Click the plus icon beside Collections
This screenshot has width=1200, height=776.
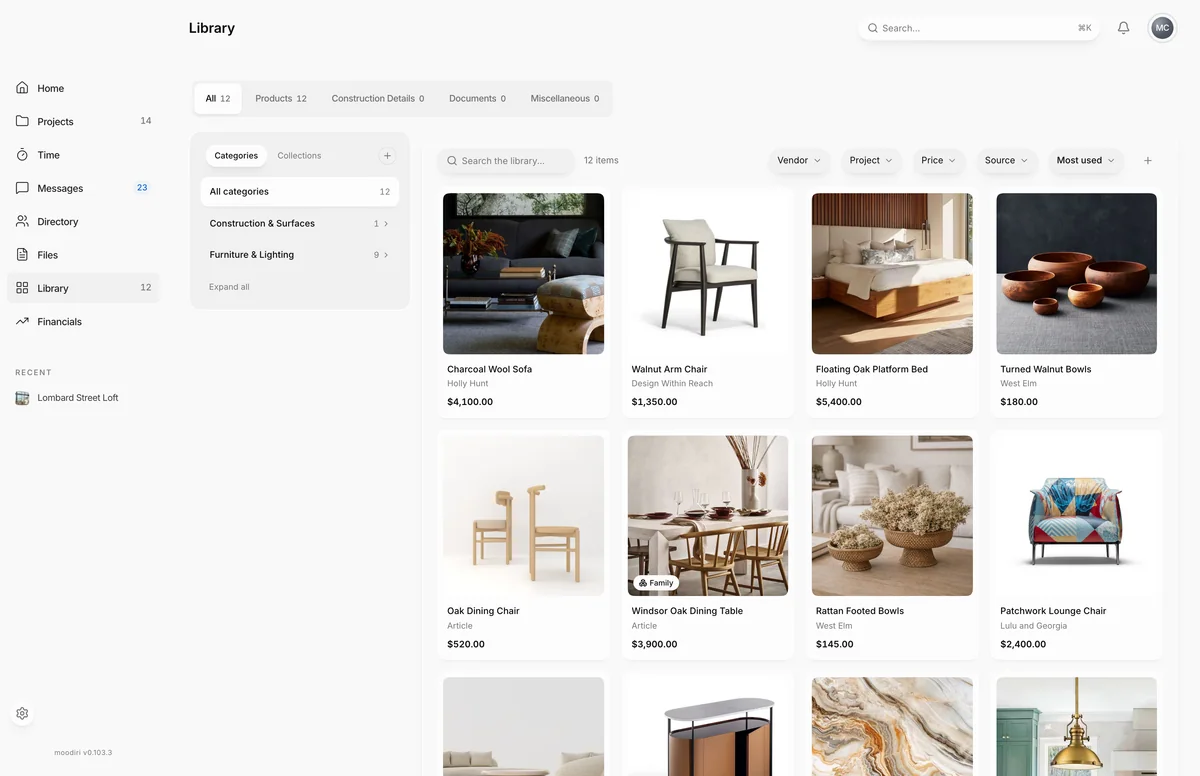click(388, 155)
